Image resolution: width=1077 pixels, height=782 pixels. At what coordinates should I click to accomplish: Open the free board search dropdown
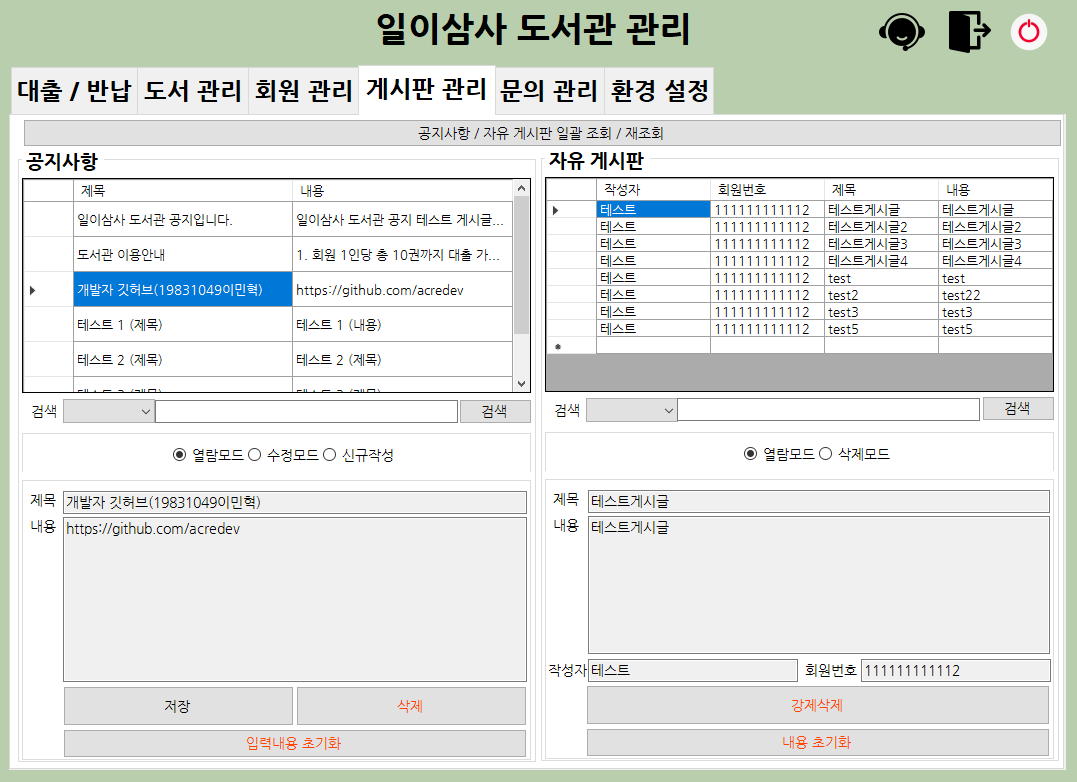pyautogui.click(x=633, y=409)
